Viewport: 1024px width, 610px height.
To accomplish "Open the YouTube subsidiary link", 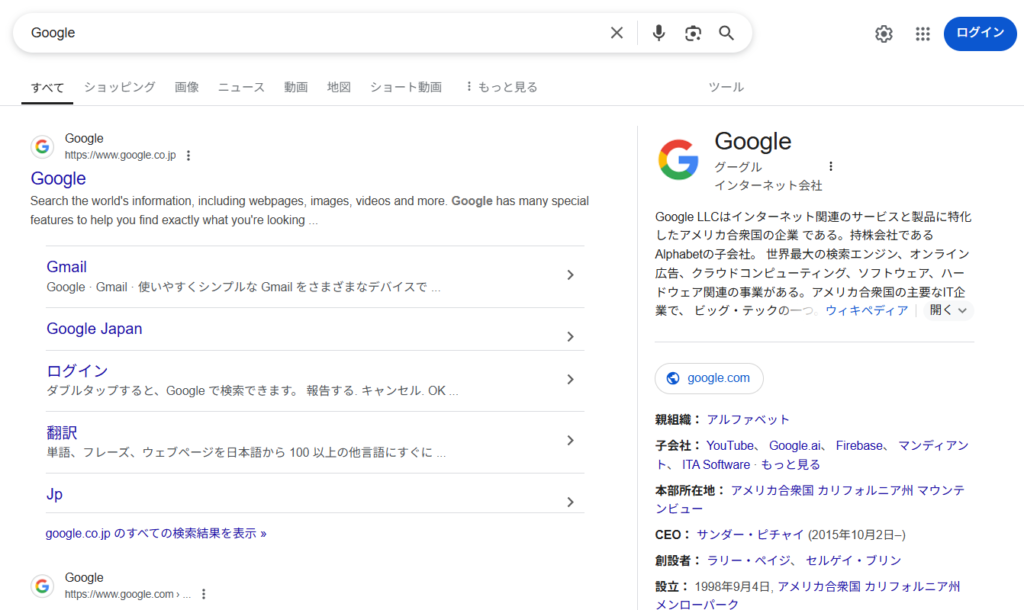I will (729, 445).
